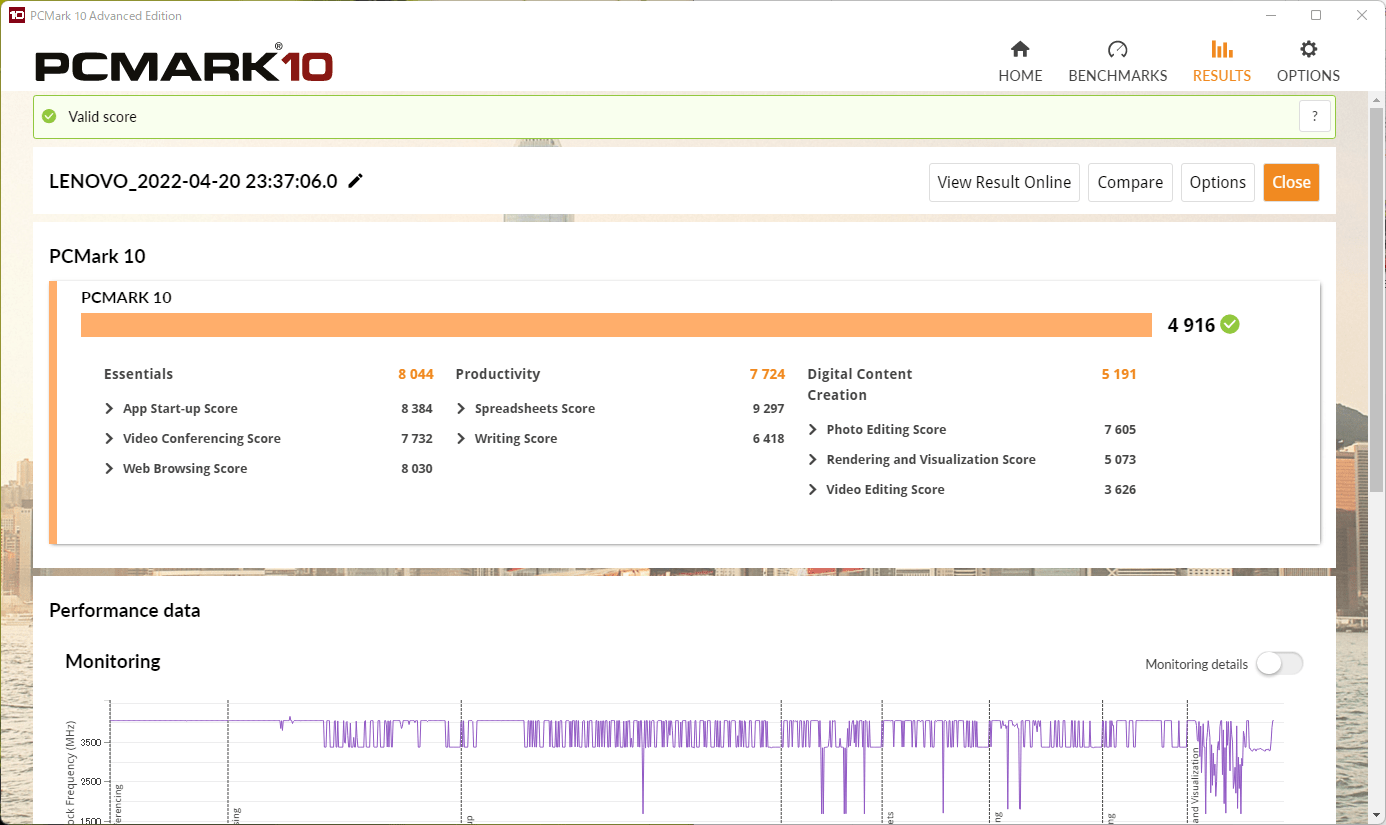This screenshot has width=1386, height=825.
Task: Expand Video Conferencing Score details
Action: tap(109, 438)
